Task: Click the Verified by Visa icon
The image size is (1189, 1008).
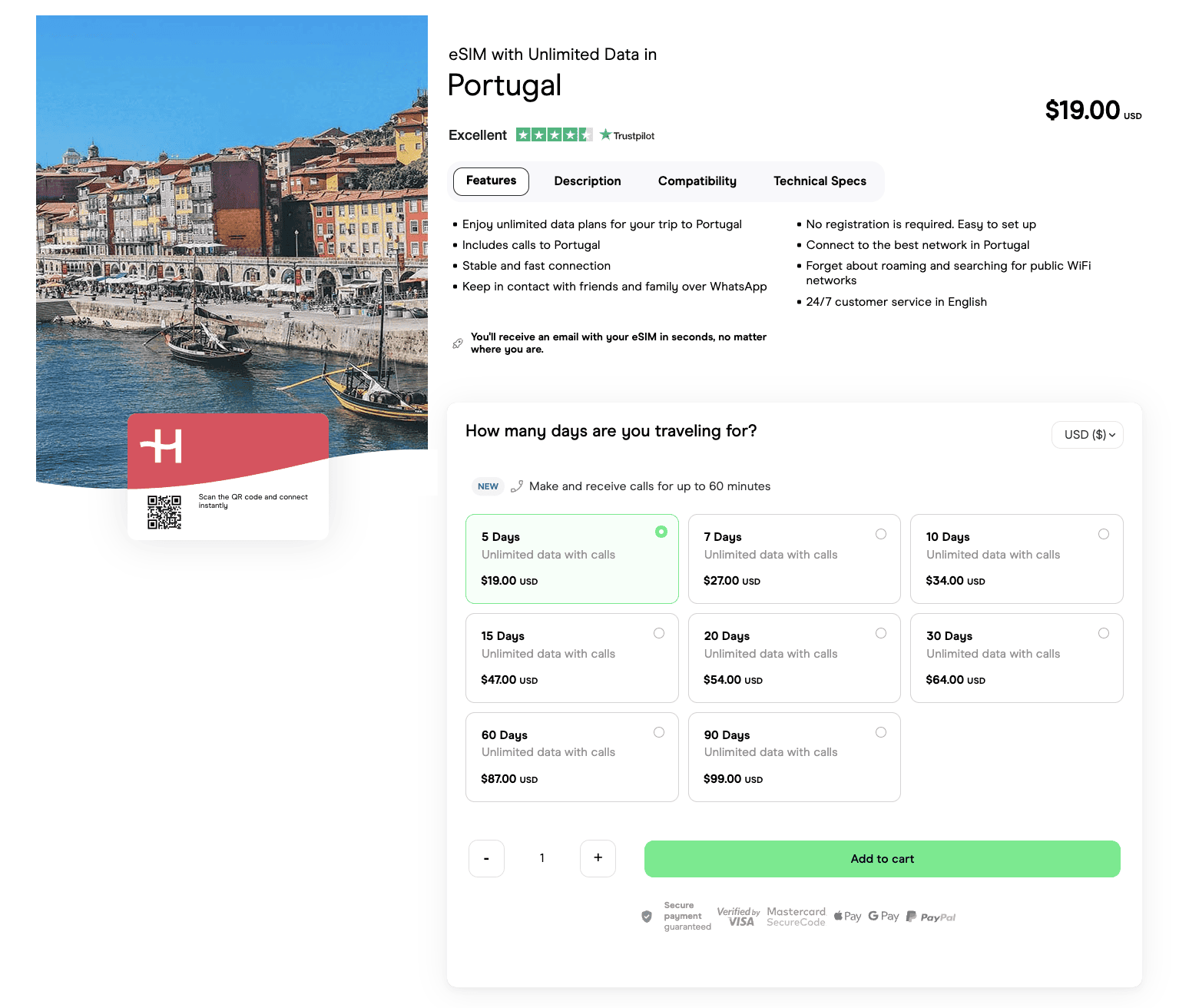Action: (737, 916)
